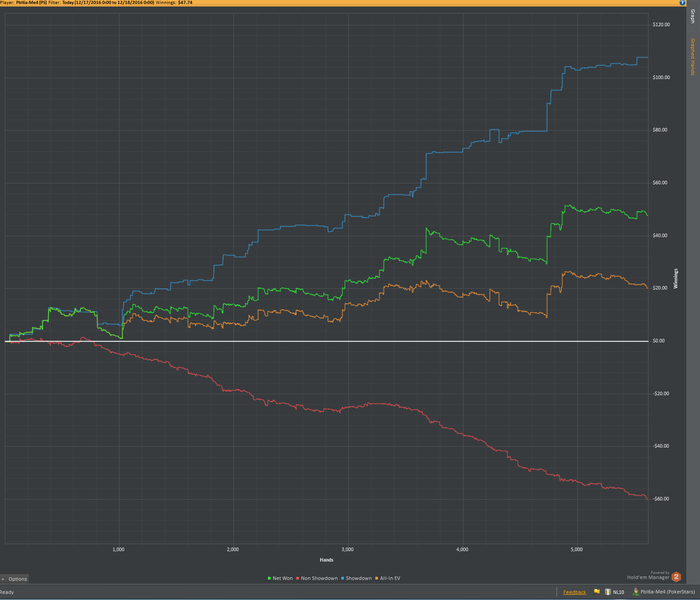
Task: Click the player name (PokerStars) status label
Action: [667, 592]
